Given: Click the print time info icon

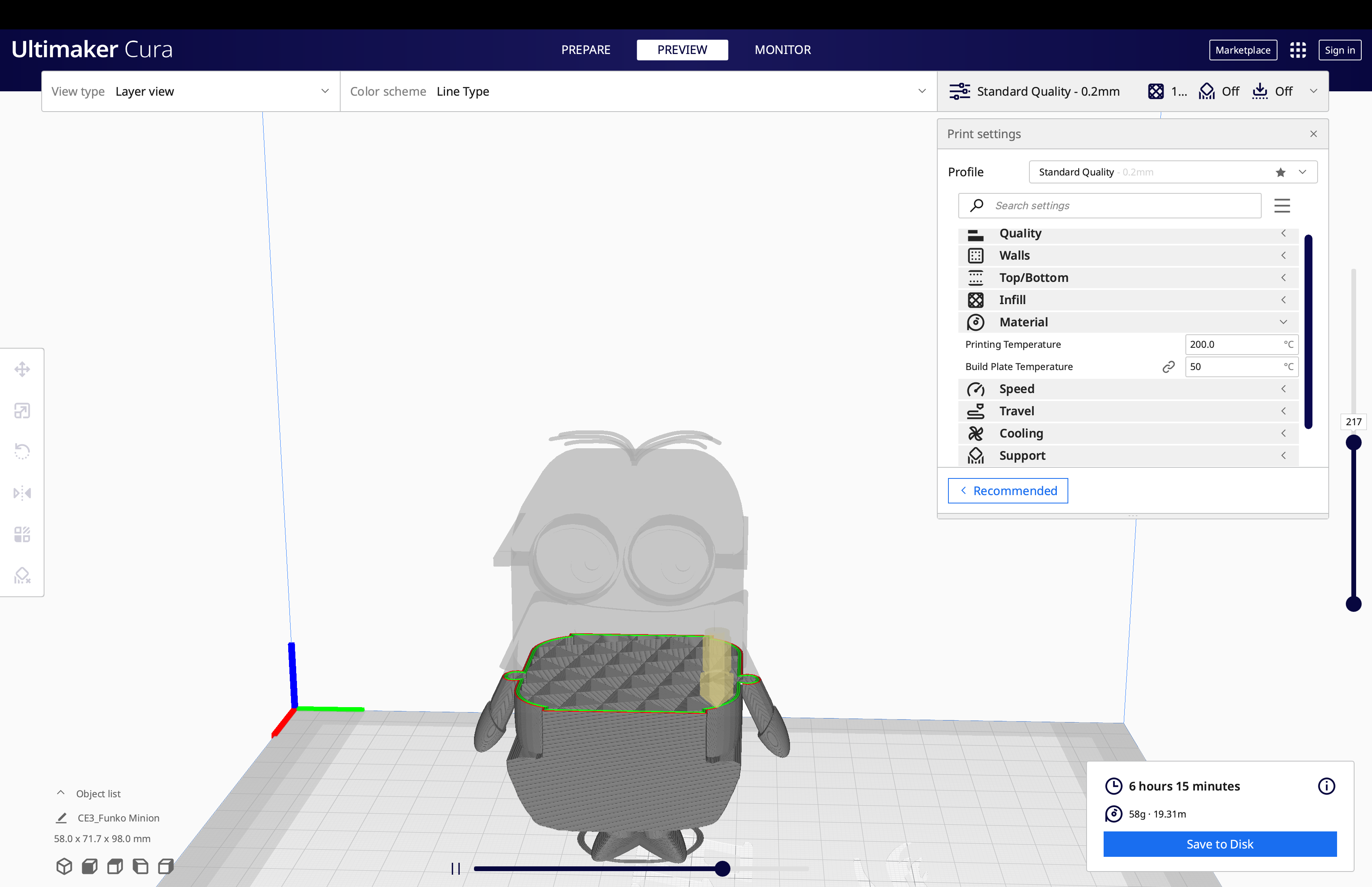Looking at the screenshot, I should pyautogui.click(x=1326, y=786).
